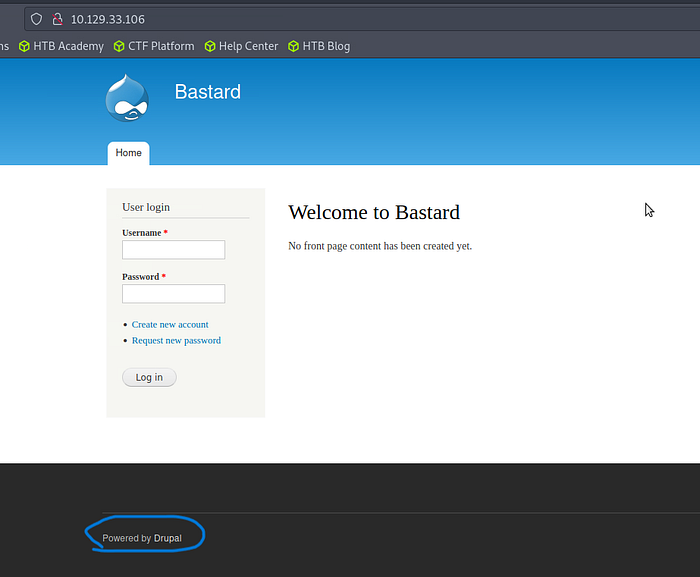Click the CTF Platform bookmark cube icon
This screenshot has width=700, height=577.
coord(119,46)
